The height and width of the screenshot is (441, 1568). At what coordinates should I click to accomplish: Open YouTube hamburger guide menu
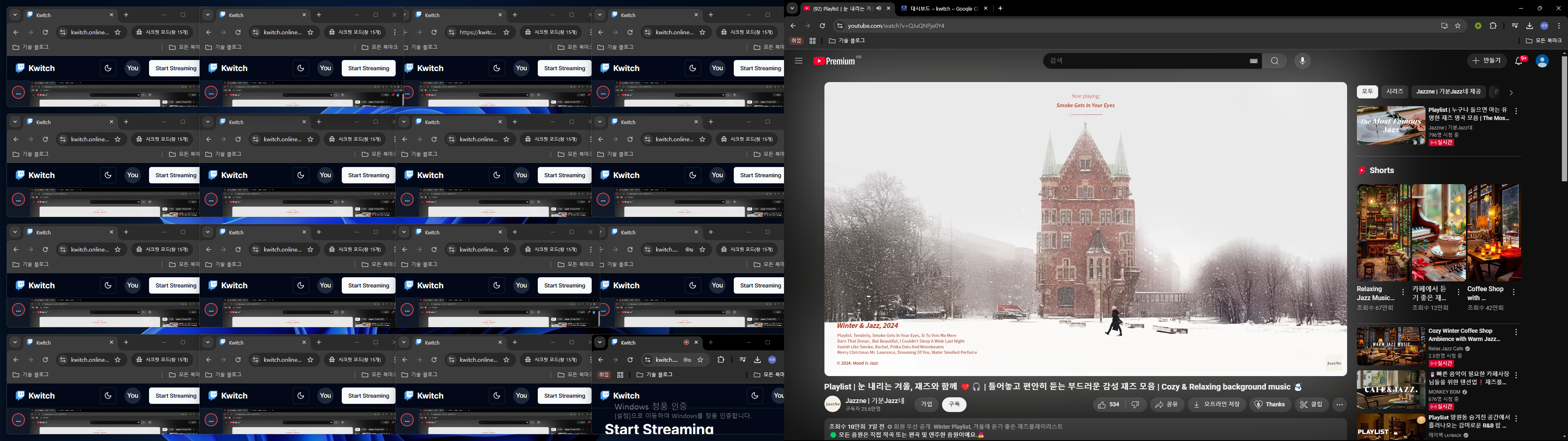click(799, 61)
